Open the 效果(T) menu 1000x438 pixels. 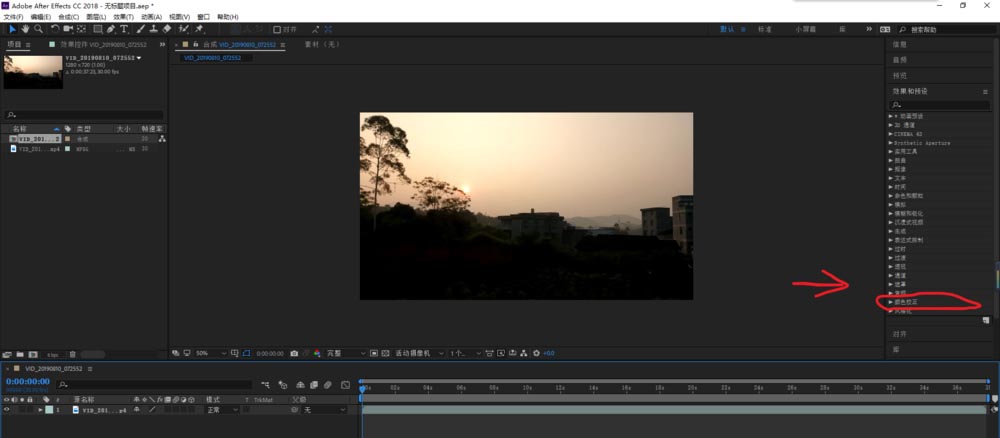click(x=122, y=17)
